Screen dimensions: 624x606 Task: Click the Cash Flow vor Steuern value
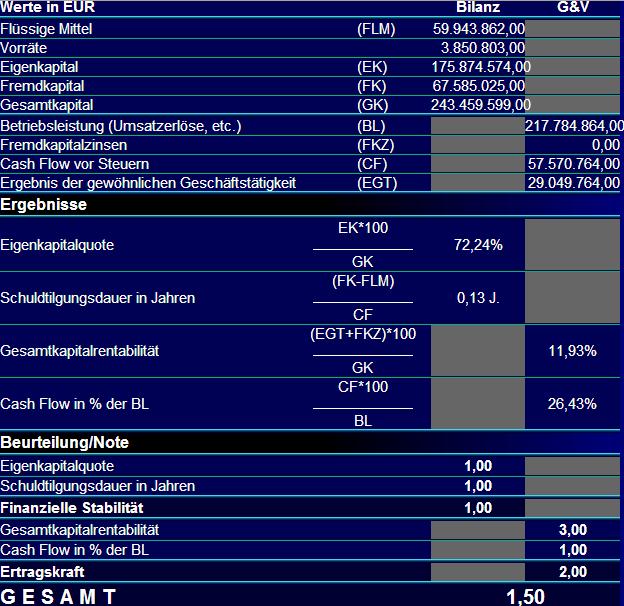point(574,164)
